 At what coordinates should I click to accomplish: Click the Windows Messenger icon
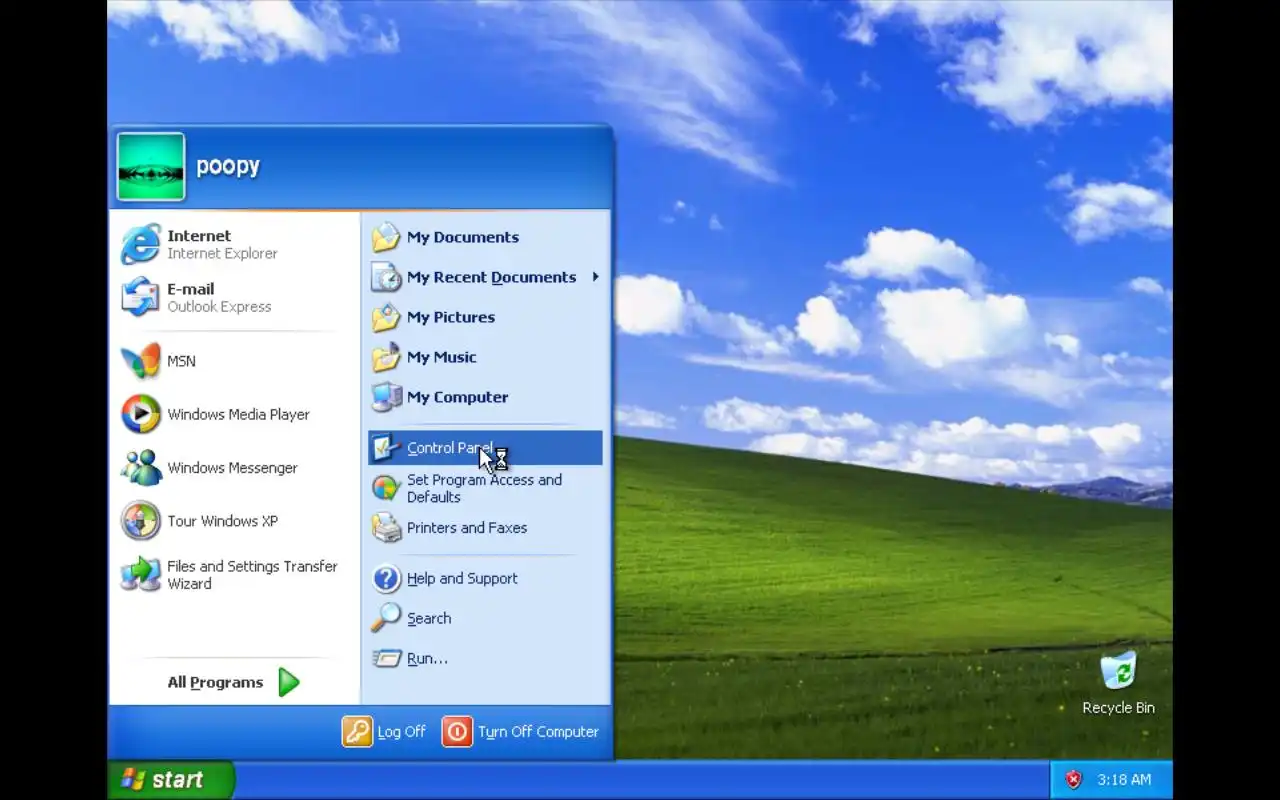[x=141, y=467]
